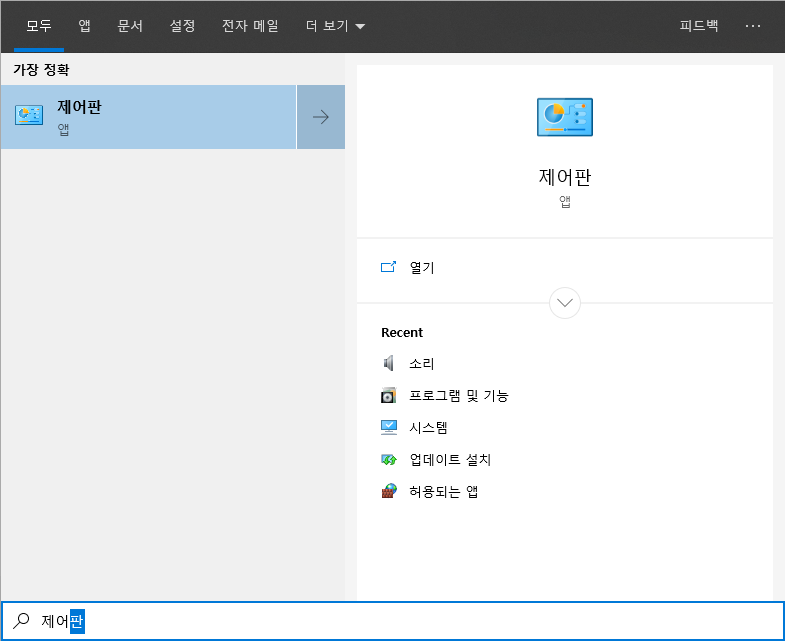Open recent item 업데이트 설치
The width and height of the screenshot is (785, 641).
[x=450, y=460]
